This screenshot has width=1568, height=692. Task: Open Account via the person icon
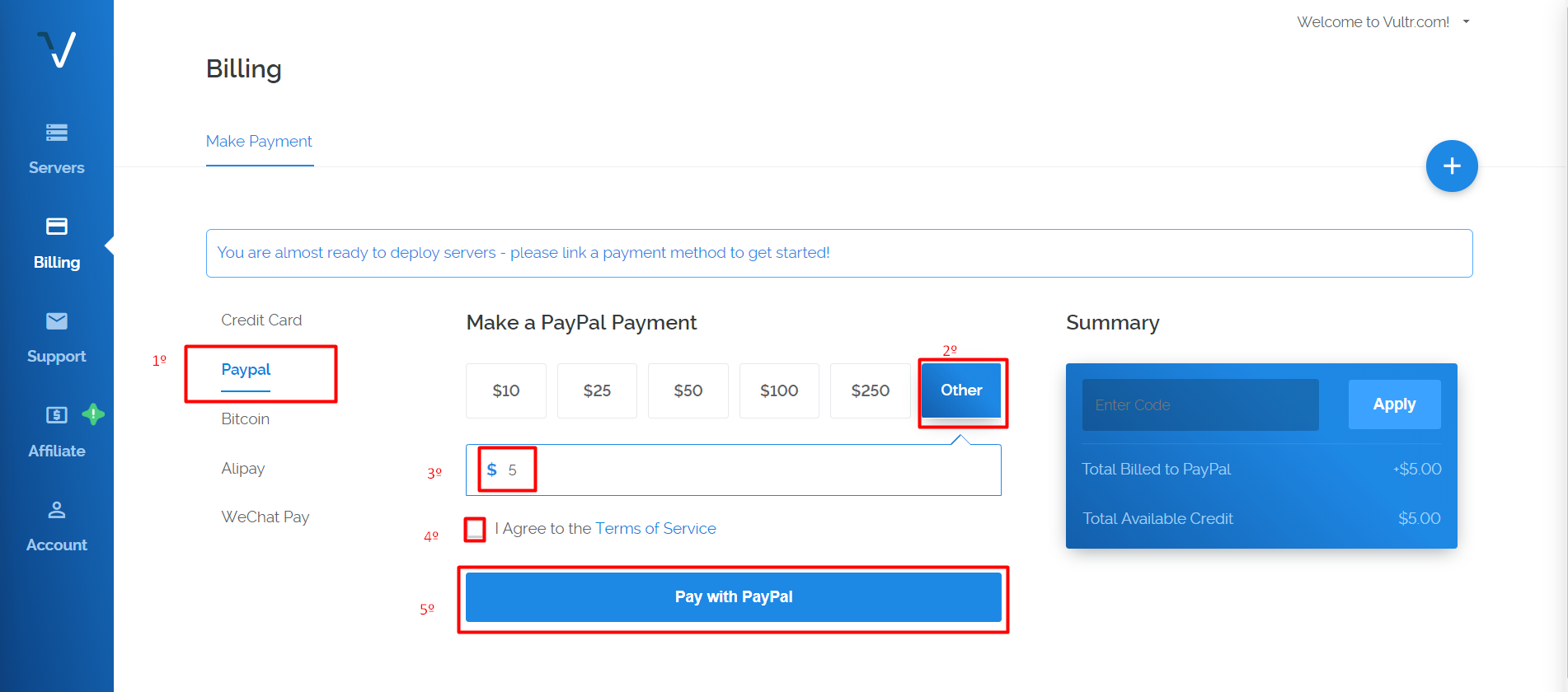pyautogui.click(x=57, y=510)
